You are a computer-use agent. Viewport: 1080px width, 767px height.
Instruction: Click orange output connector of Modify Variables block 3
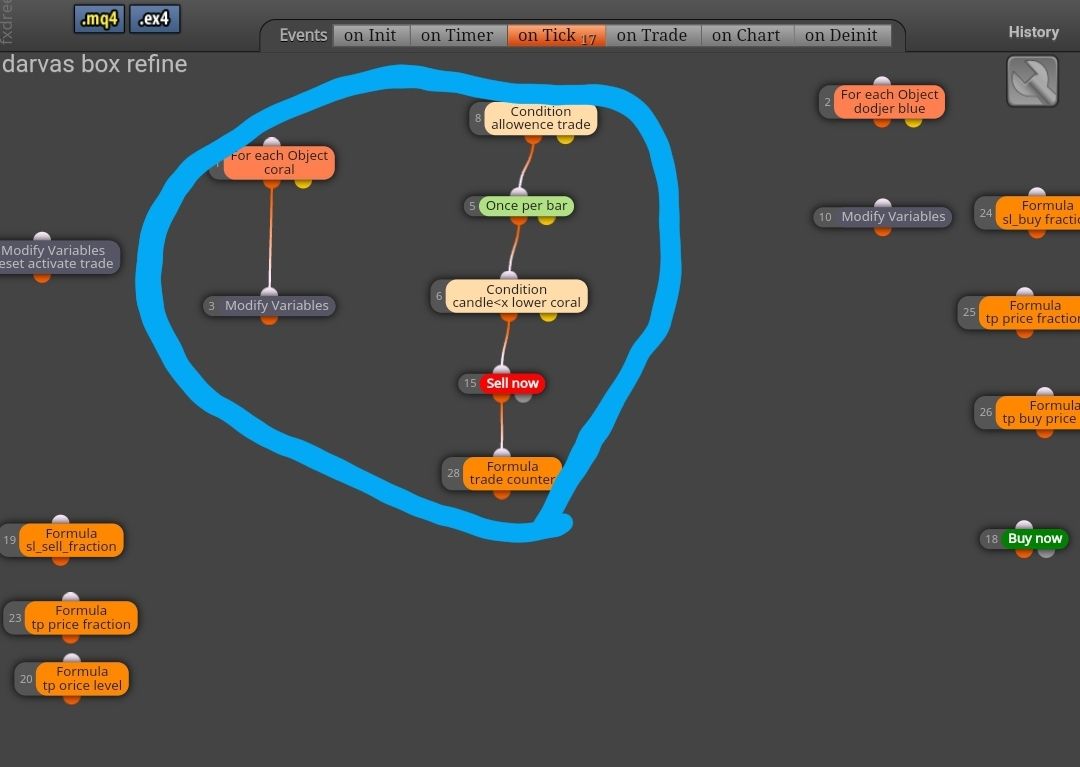coord(269,318)
